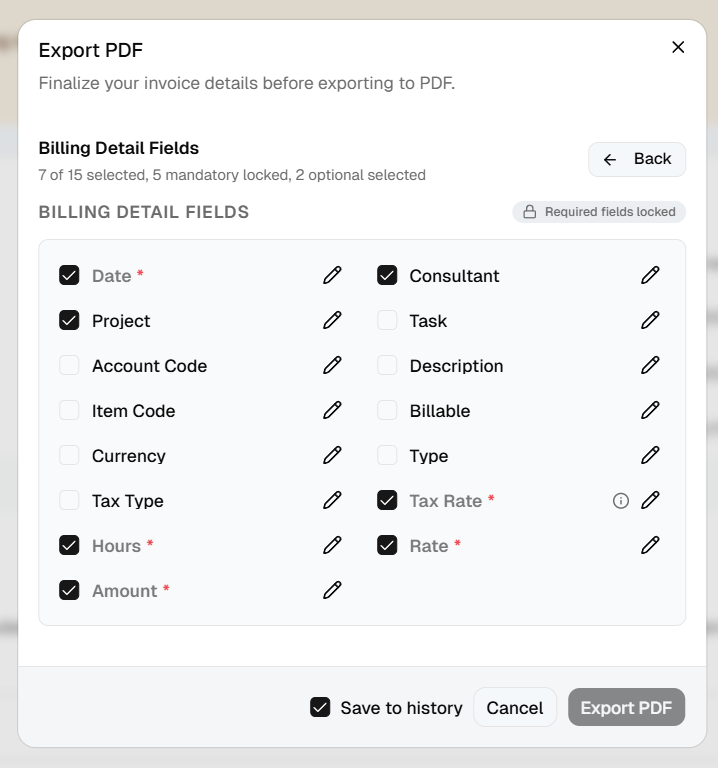Open the info icon beside Tax Rate

pos(621,501)
